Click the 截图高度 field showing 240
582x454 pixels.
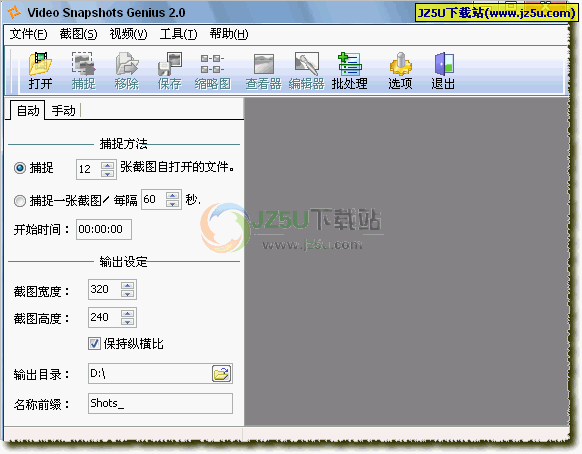104,317
